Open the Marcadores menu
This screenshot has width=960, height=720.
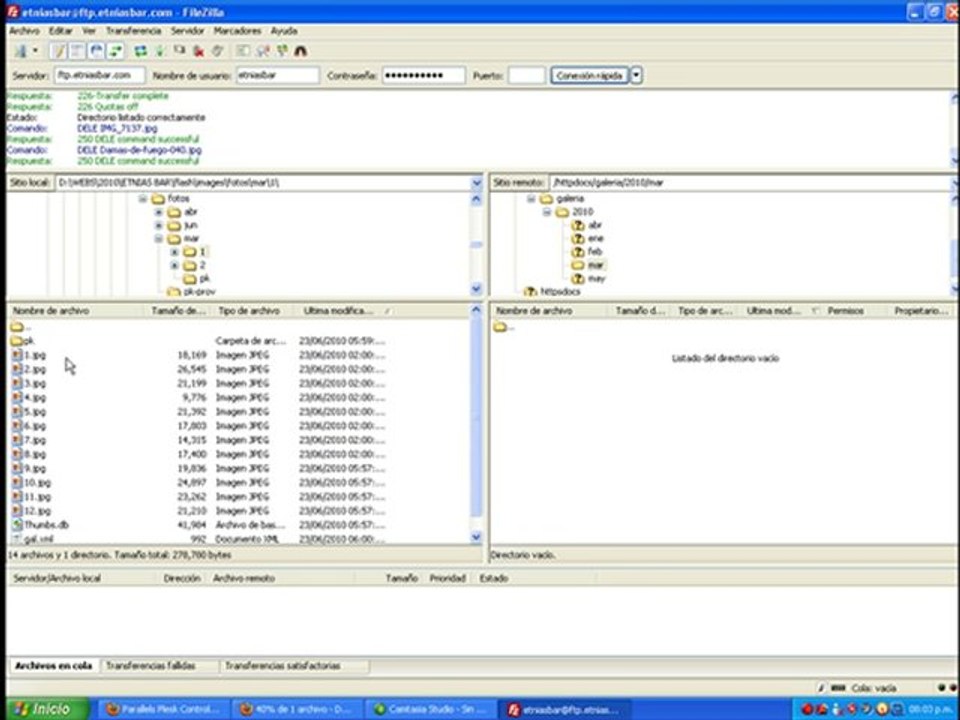click(238, 31)
